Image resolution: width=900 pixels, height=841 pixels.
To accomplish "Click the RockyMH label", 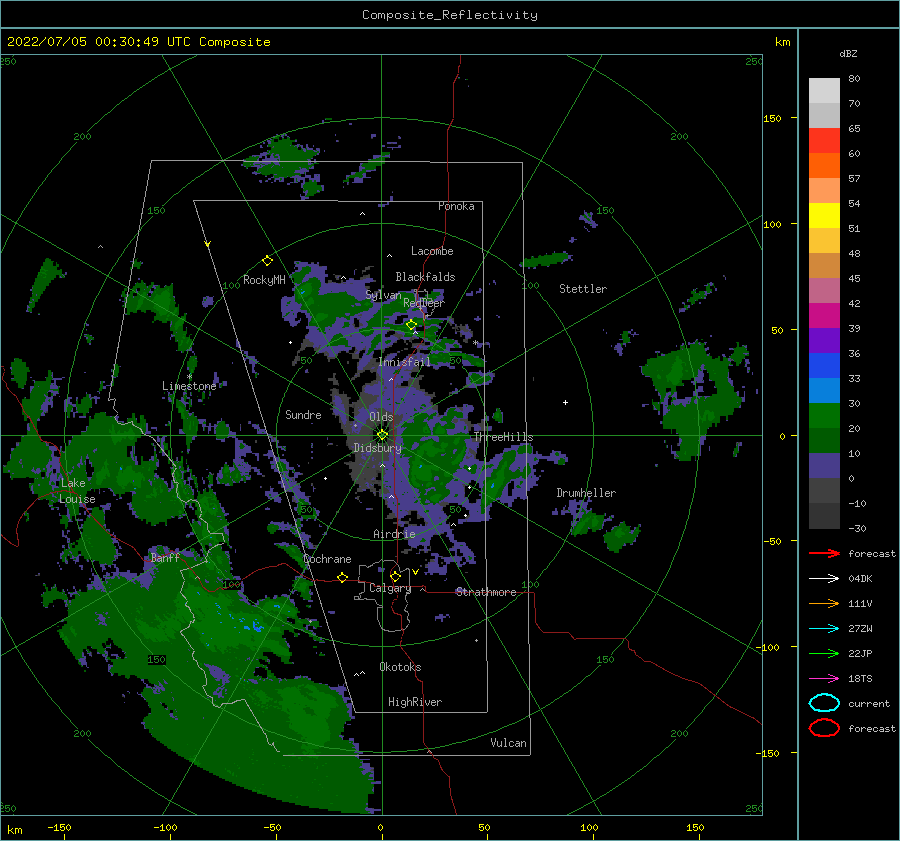I will (264, 280).
